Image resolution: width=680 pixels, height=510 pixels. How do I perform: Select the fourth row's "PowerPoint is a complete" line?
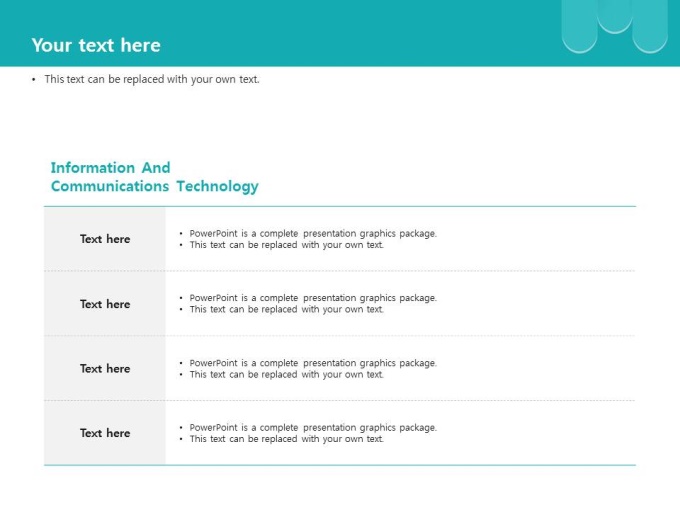[313, 427]
